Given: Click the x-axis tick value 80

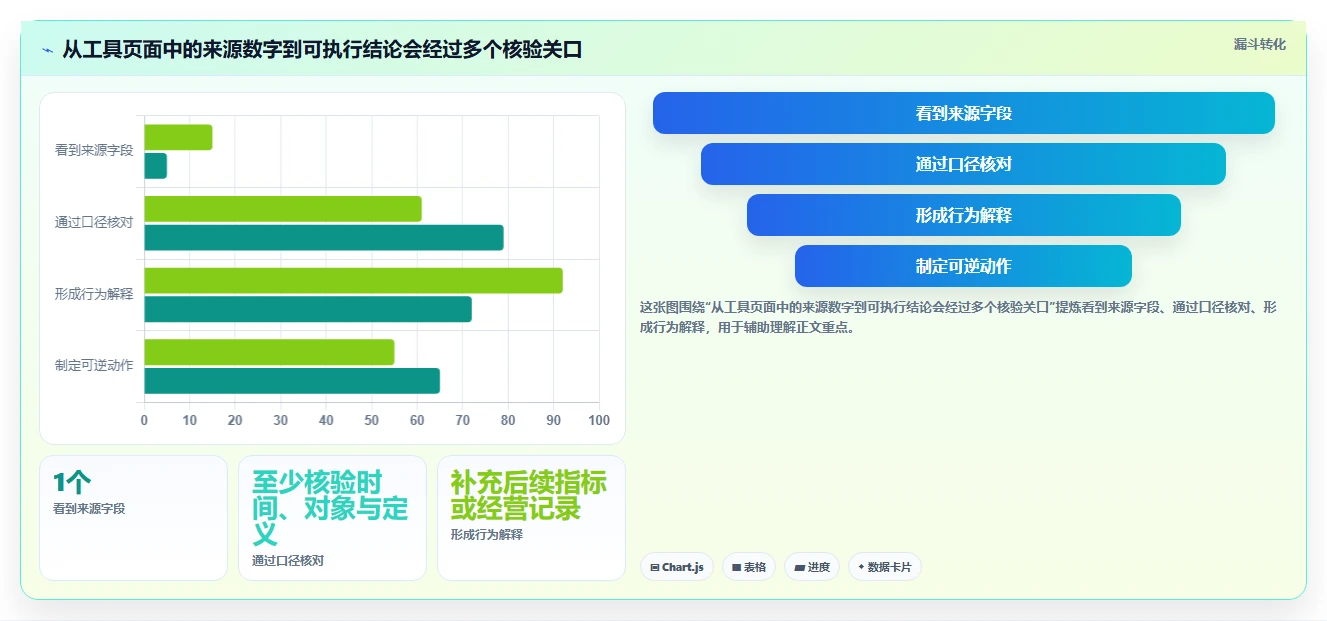Looking at the screenshot, I should pyautogui.click(x=508, y=421).
